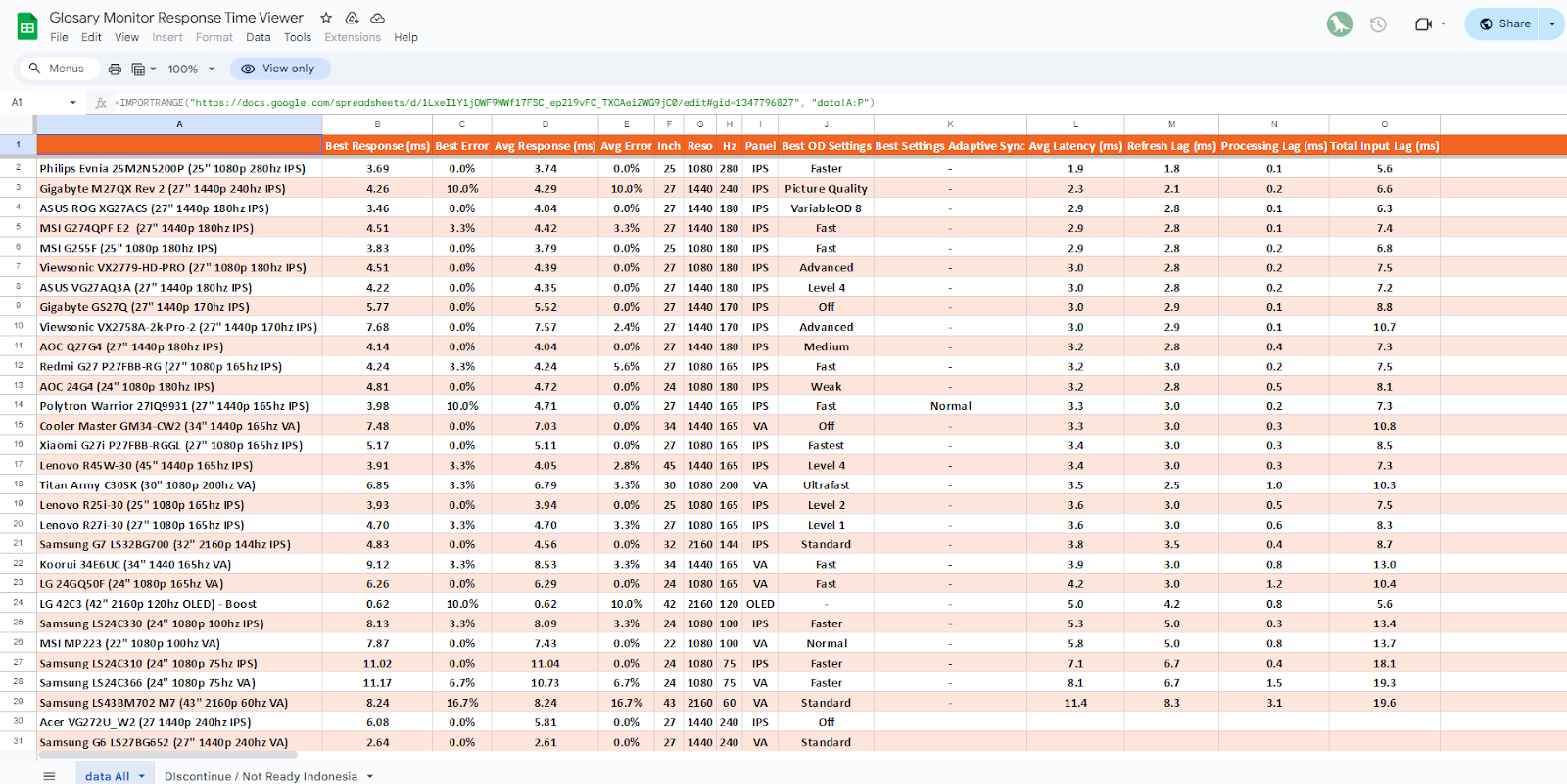Select the Cooler Master GM34-CW2 cell
The image size is (1567, 784).
tap(179, 426)
